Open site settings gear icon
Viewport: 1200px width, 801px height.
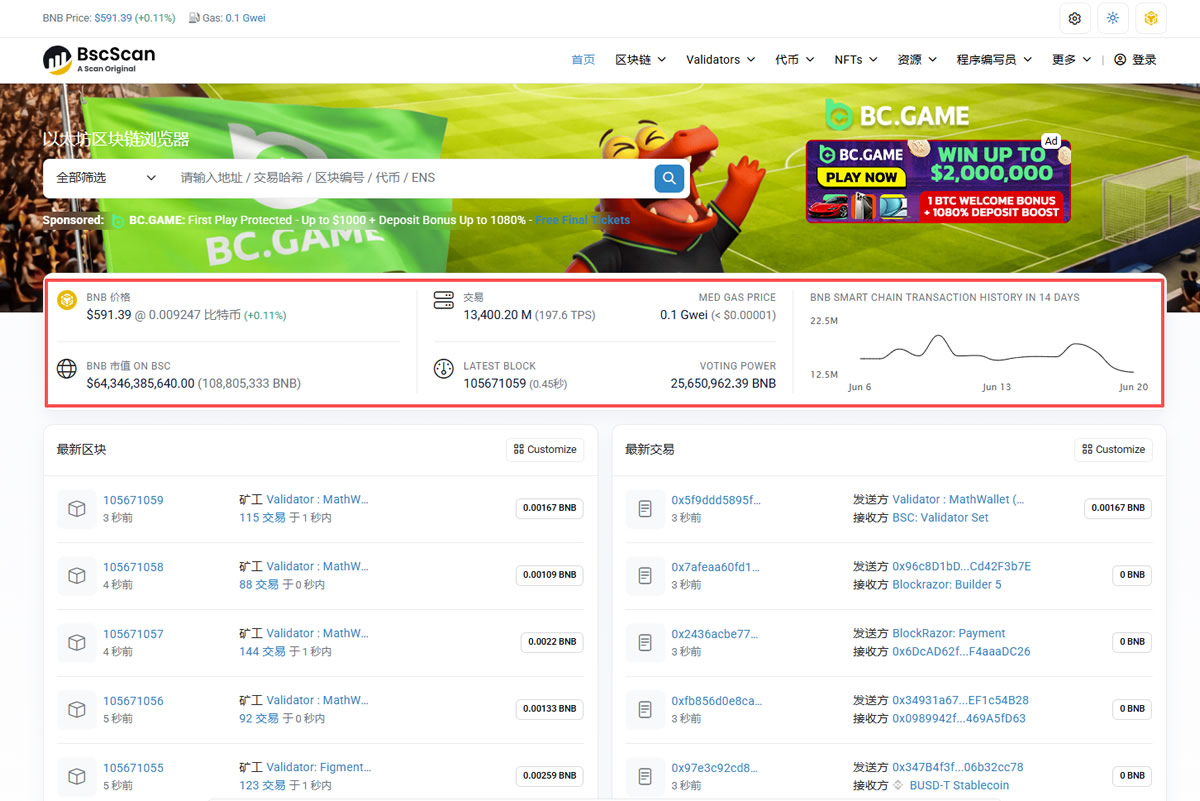[x=1075, y=18]
